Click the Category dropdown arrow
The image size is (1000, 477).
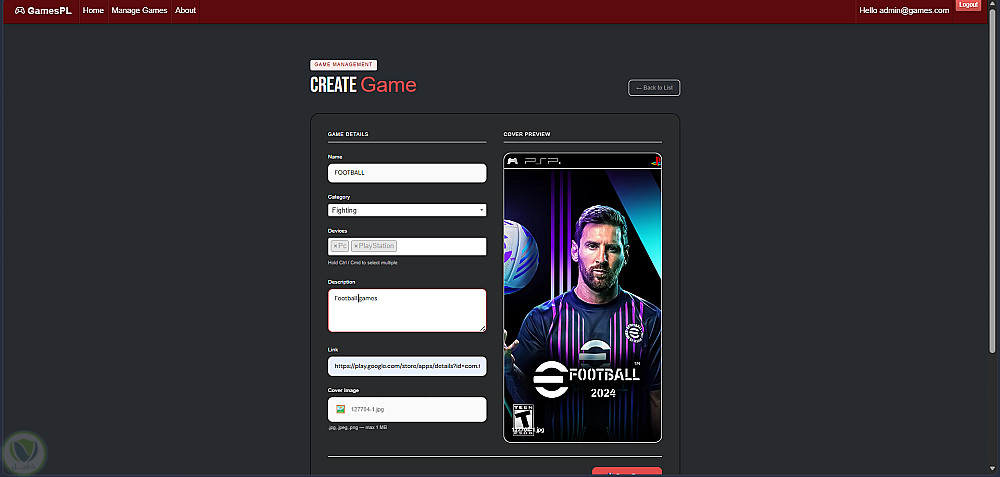click(x=481, y=210)
